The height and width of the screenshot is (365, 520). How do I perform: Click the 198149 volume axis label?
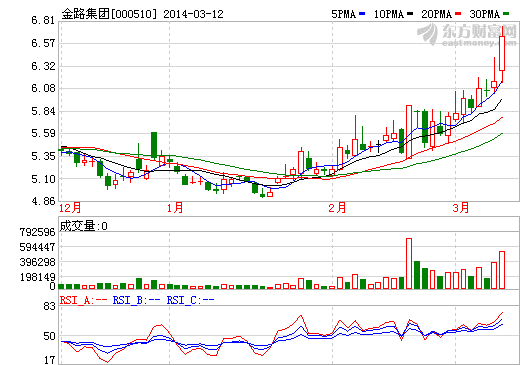point(37,277)
